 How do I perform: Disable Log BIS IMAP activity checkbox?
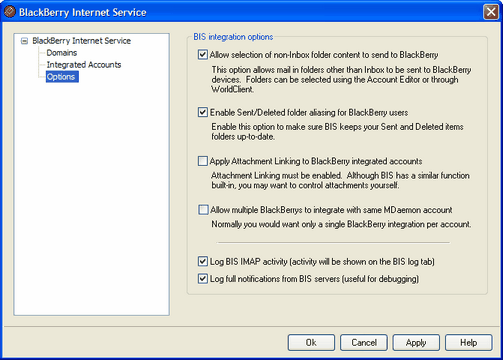pyautogui.click(x=203, y=261)
